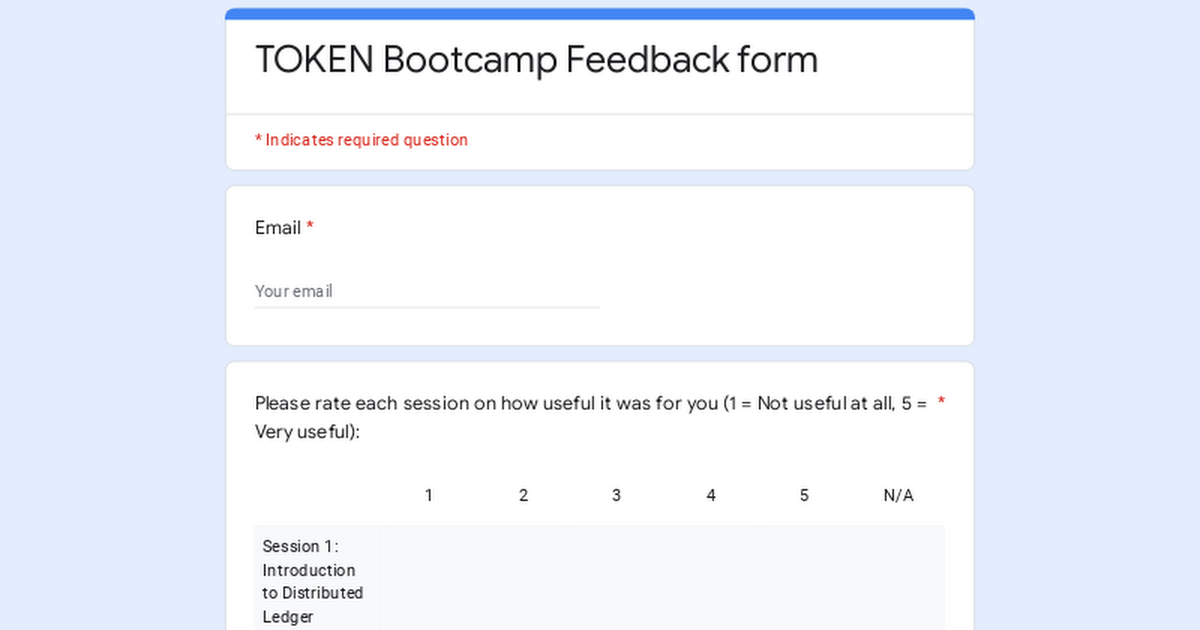Image resolution: width=1200 pixels, height=630 pixels.
Task: Click the Session 1 Introduction row label
Action: coord(313,582)
